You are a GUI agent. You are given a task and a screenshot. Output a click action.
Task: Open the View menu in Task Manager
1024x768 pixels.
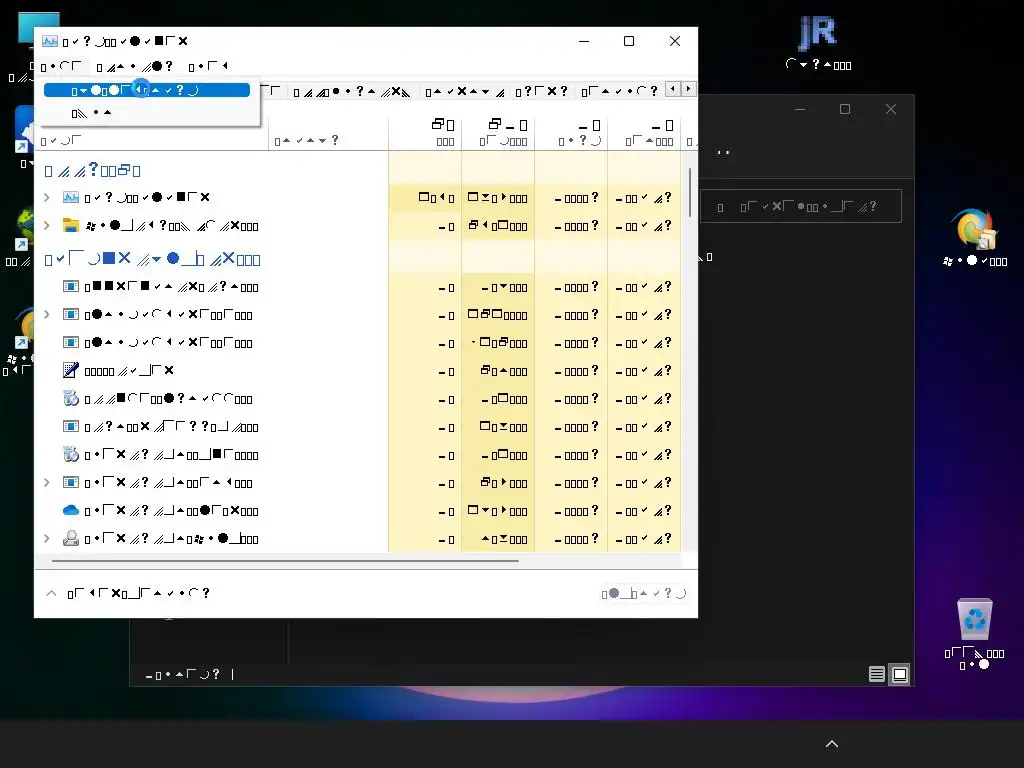click(x=208, y=66)
